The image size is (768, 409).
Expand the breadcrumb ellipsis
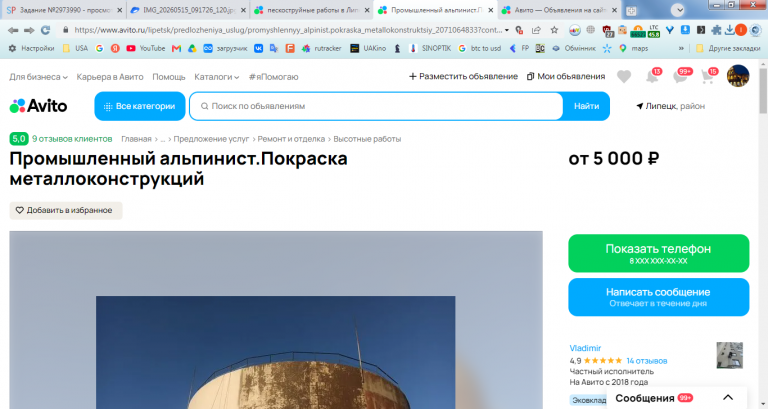(x=163, y=139)
